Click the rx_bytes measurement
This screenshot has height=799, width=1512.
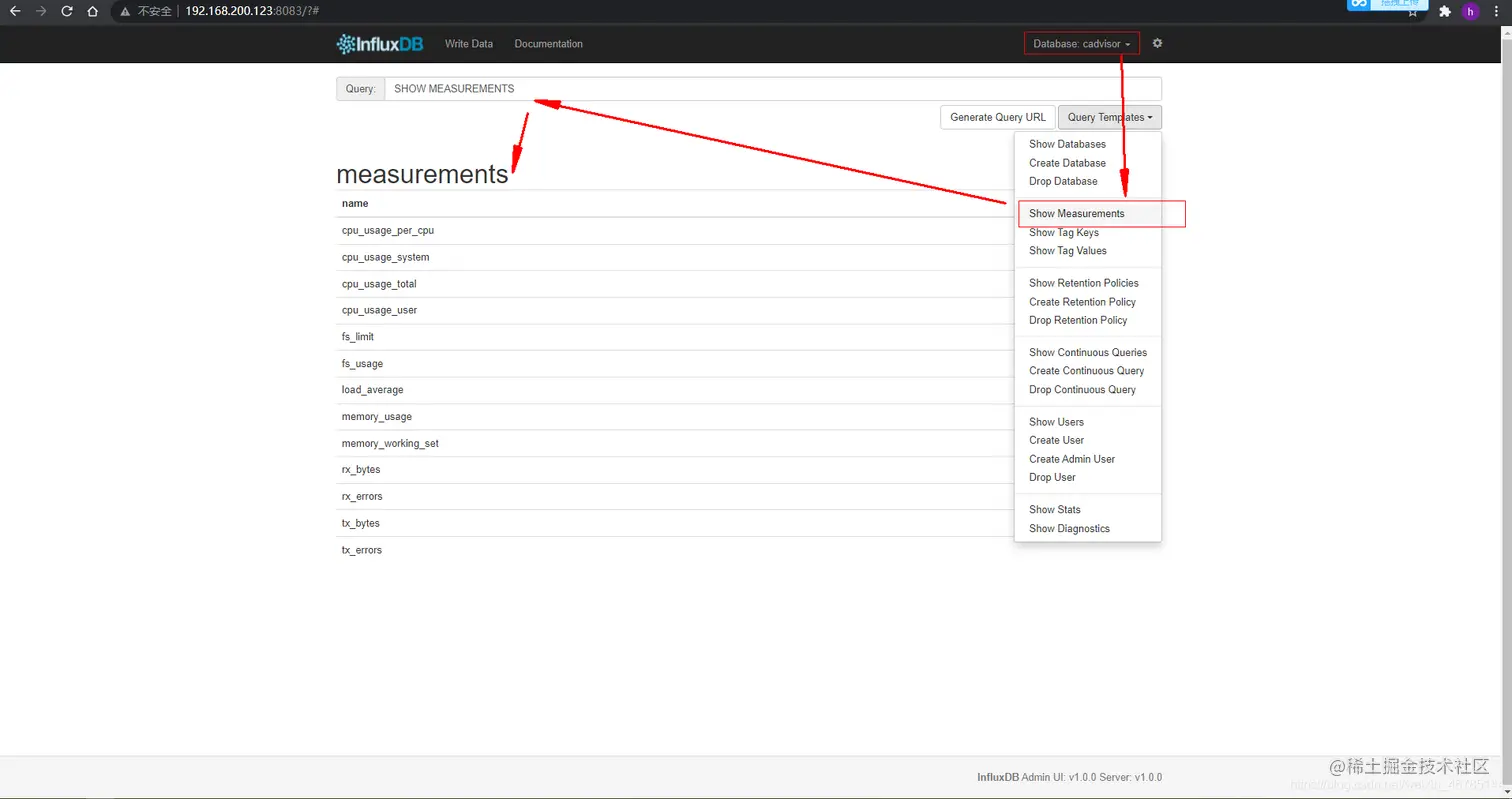(x=361, y=470)
